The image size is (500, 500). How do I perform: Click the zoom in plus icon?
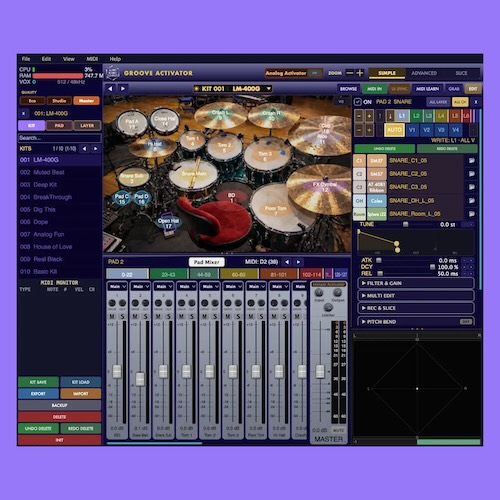click(x=360, y=73)
